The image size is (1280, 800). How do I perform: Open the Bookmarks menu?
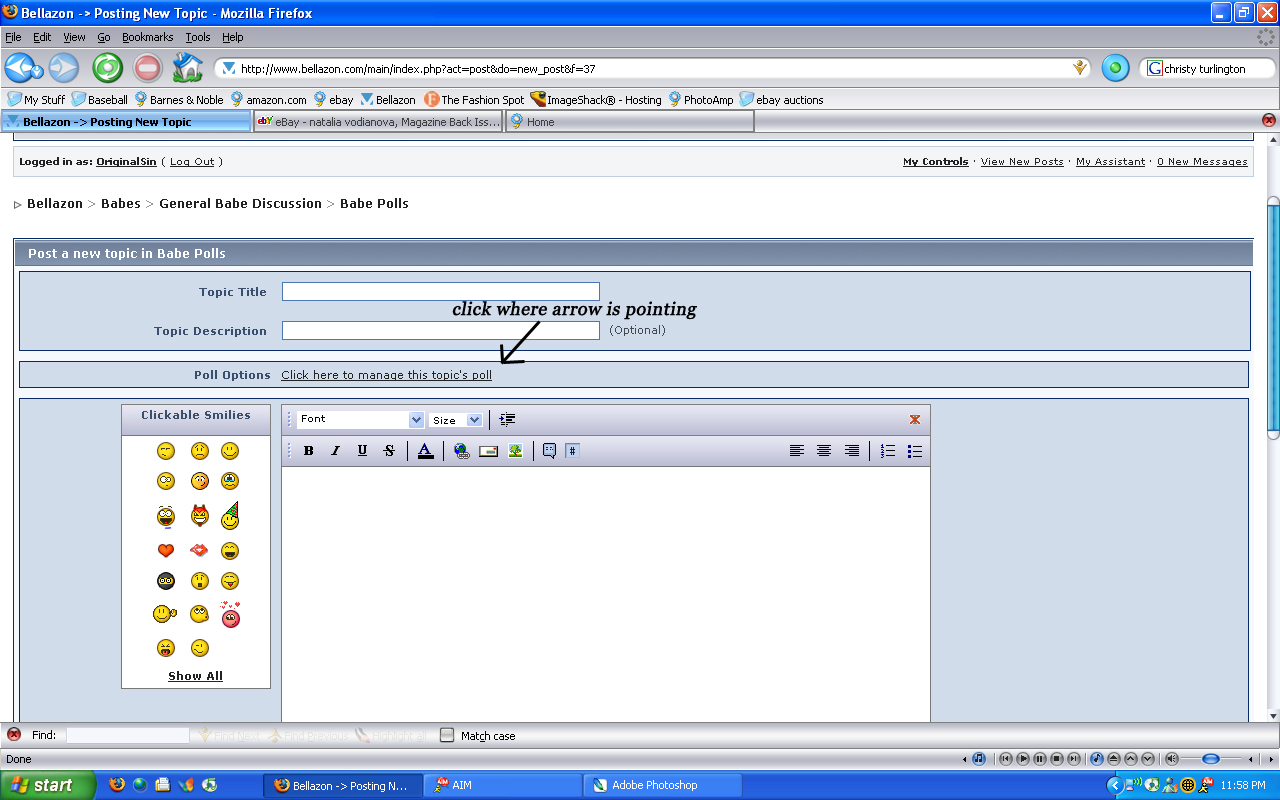[147, 37]
